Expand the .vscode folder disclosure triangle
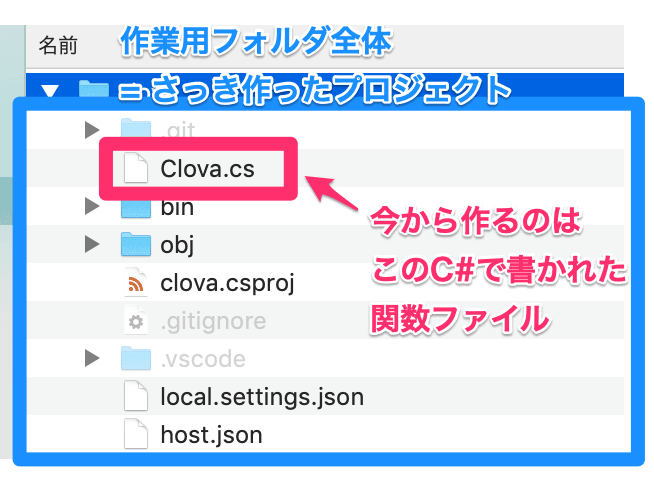The image size is (654, 478). [93, 358]
